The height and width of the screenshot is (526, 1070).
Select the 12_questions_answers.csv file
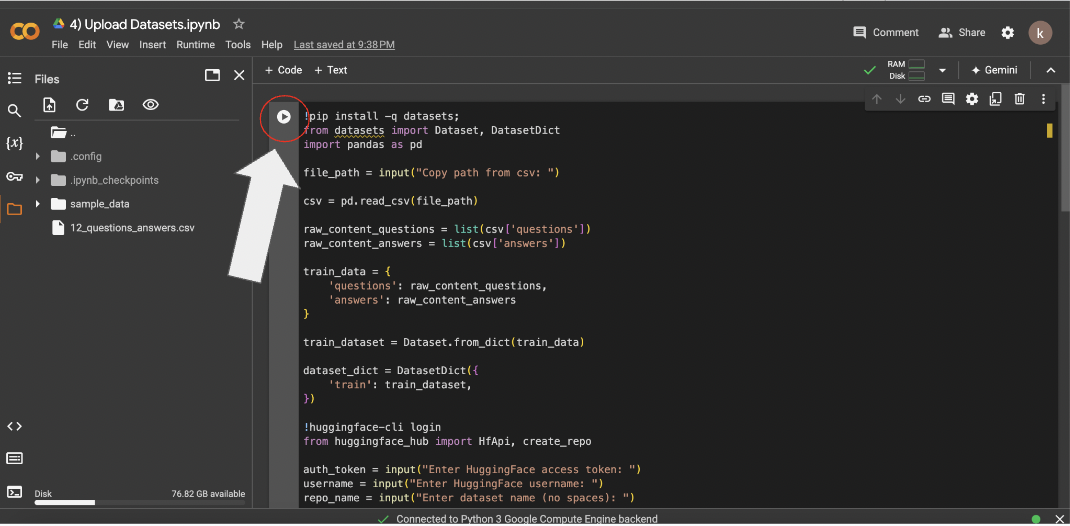point(132,228)
